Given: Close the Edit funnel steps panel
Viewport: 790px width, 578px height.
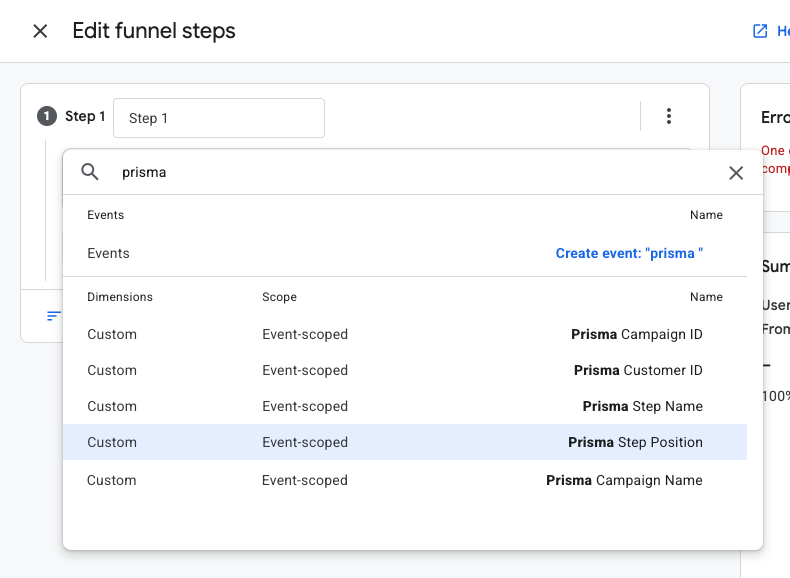Looking at the screenshot, I should click(x=40, y=31).
